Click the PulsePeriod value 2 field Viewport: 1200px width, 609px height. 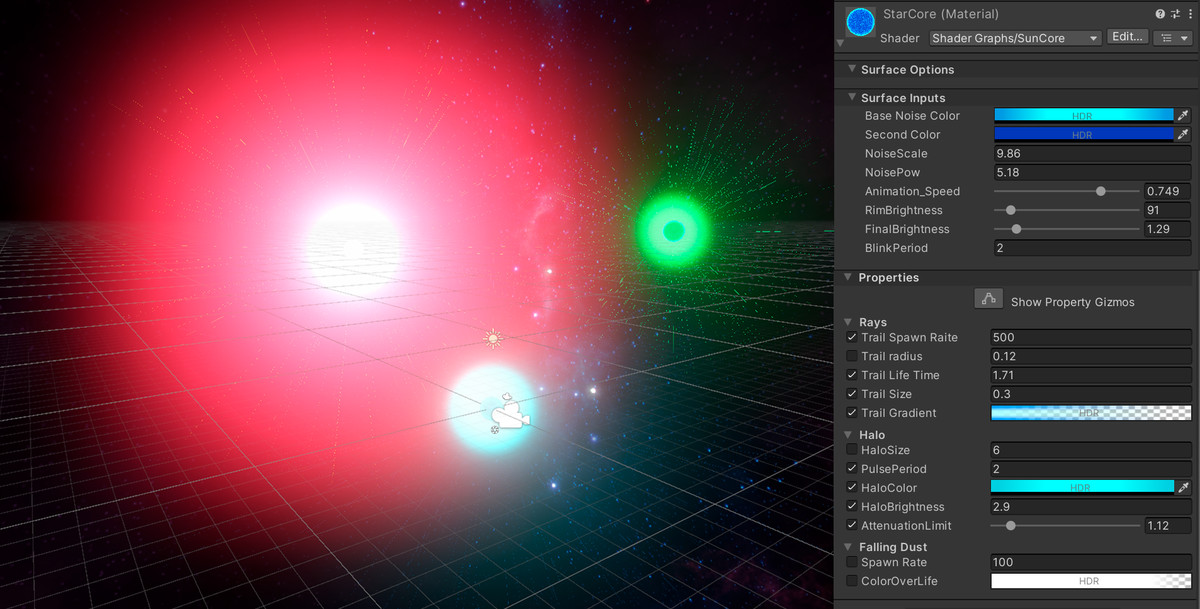click(1091, 469)
